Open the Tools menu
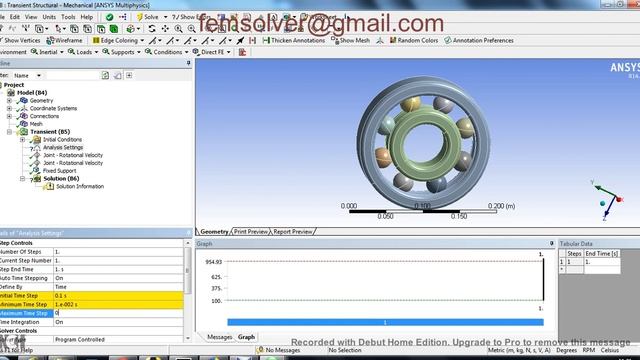Screen dimensions: 640x360 pos(68,17)
